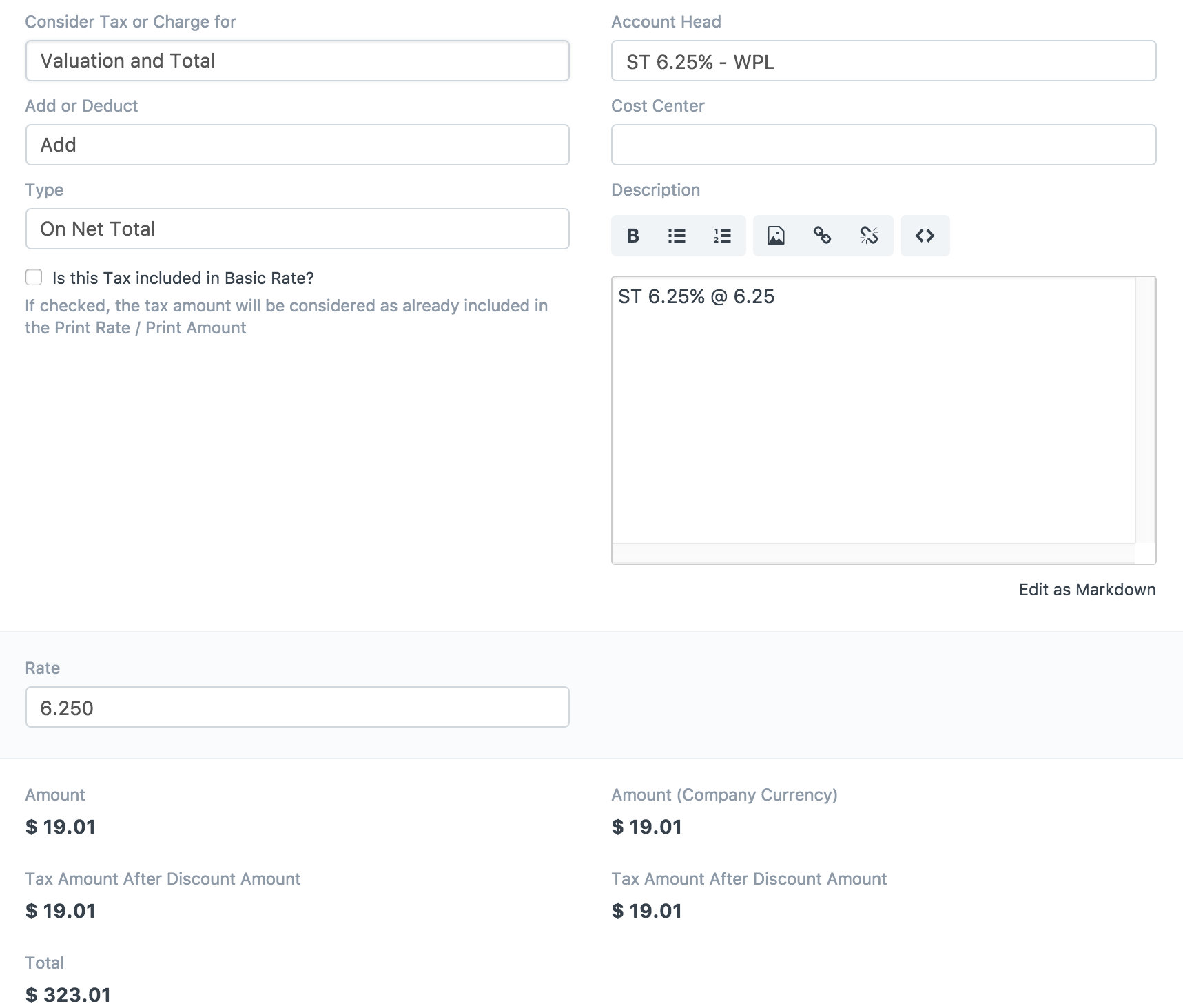Enable 'Is this Tax included in Basic Rate?'

[34, 277]
